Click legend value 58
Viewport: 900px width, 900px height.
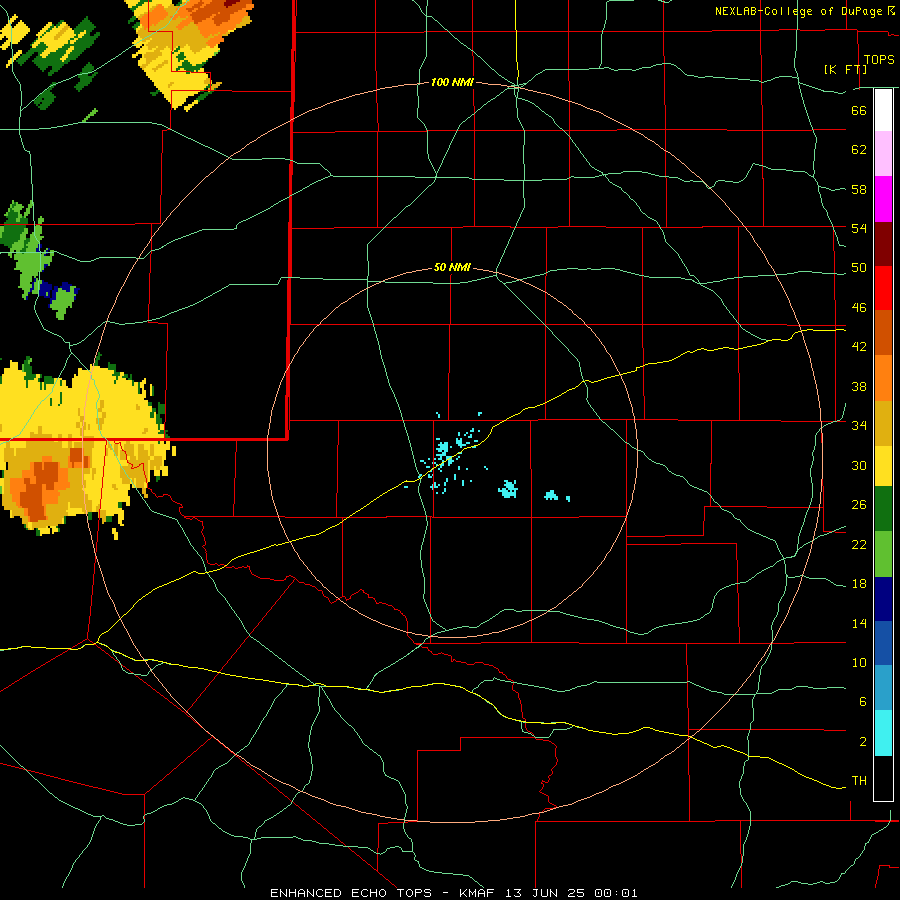tap(859, 189)
